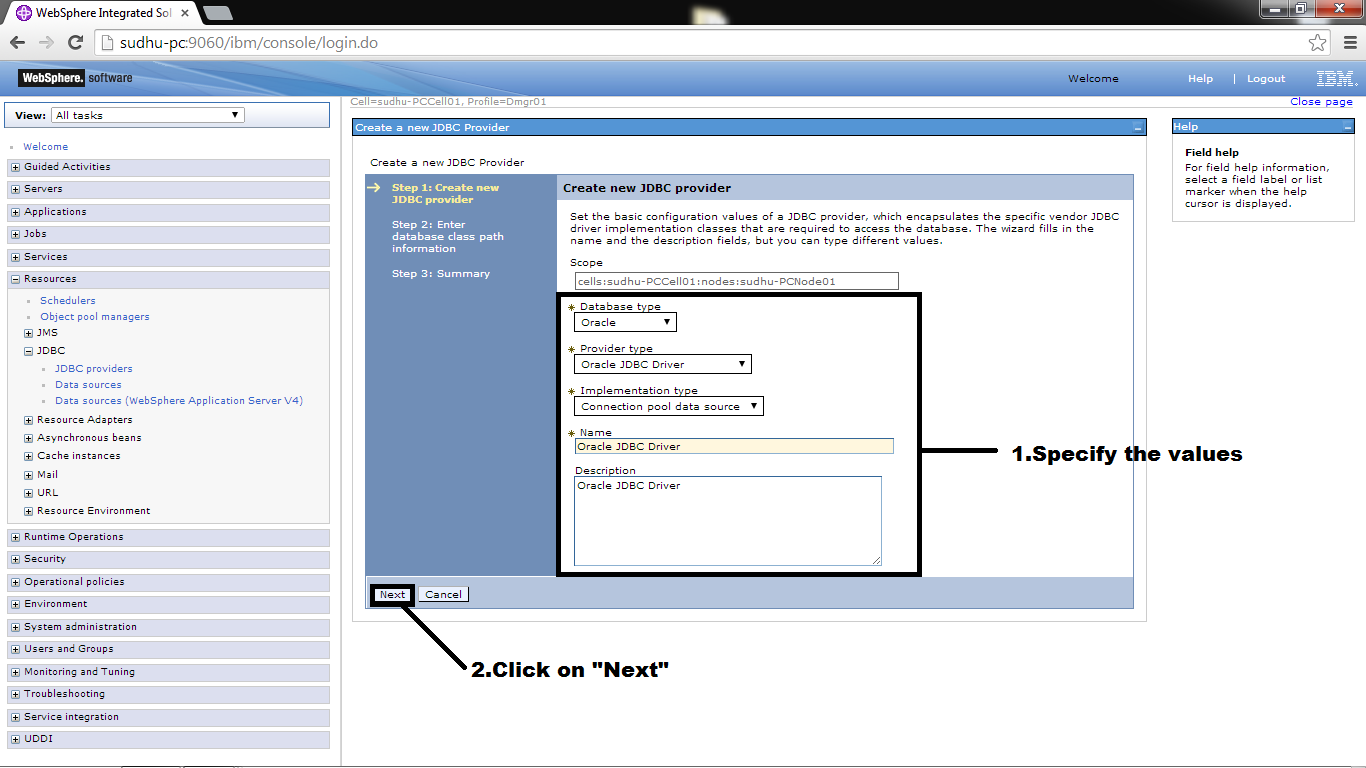This screenshot has height=768, width=1366.
Task: Click the Next button
Action: [392, 594]
